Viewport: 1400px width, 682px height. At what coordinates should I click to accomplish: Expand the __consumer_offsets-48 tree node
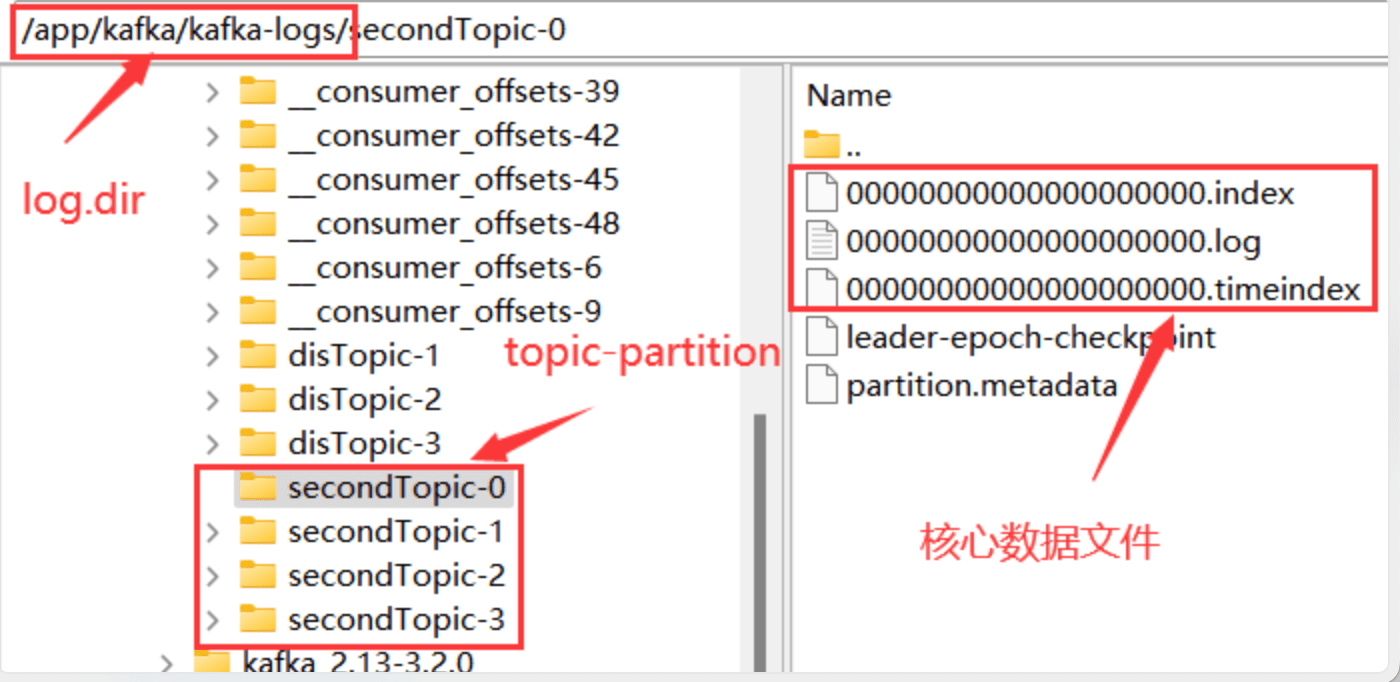coord(212,224)
